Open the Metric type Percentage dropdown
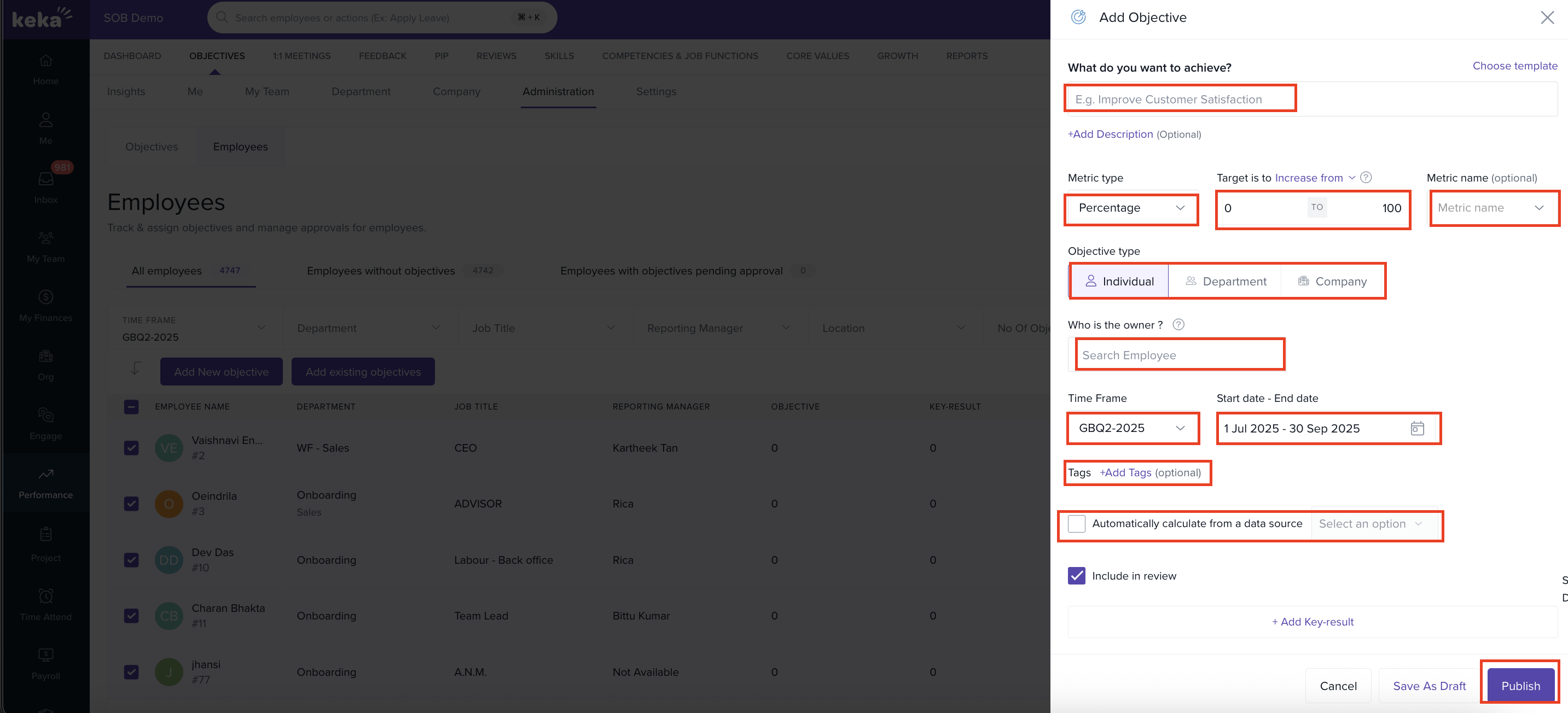Screen dimensions: 1568x713 pos(1131,208)
